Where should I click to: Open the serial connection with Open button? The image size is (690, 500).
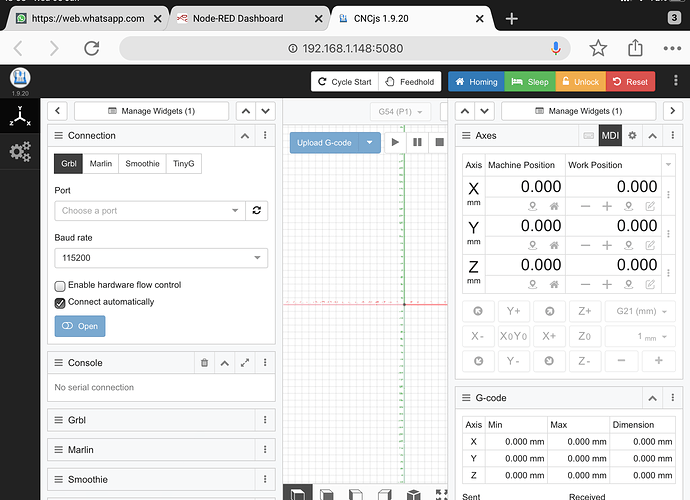[x=80, y=326]
